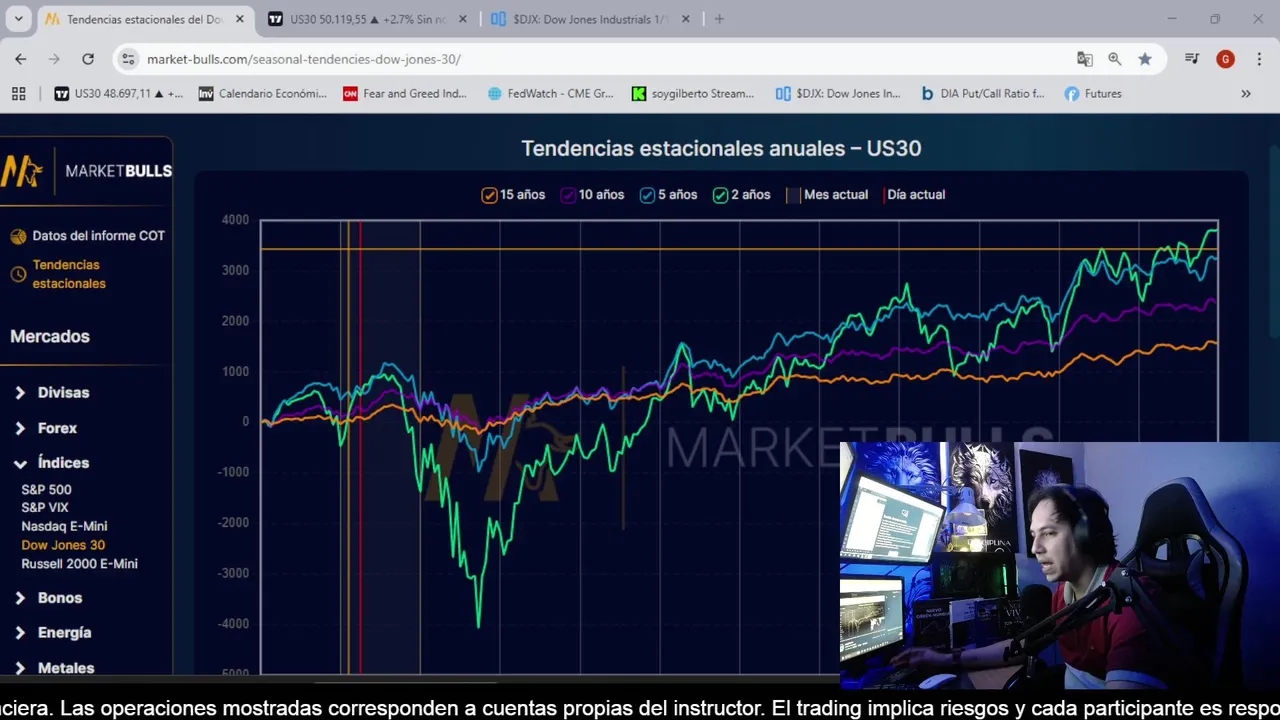
Task: Toggle the 2 años series checkbox
Action: coord(720,195)
